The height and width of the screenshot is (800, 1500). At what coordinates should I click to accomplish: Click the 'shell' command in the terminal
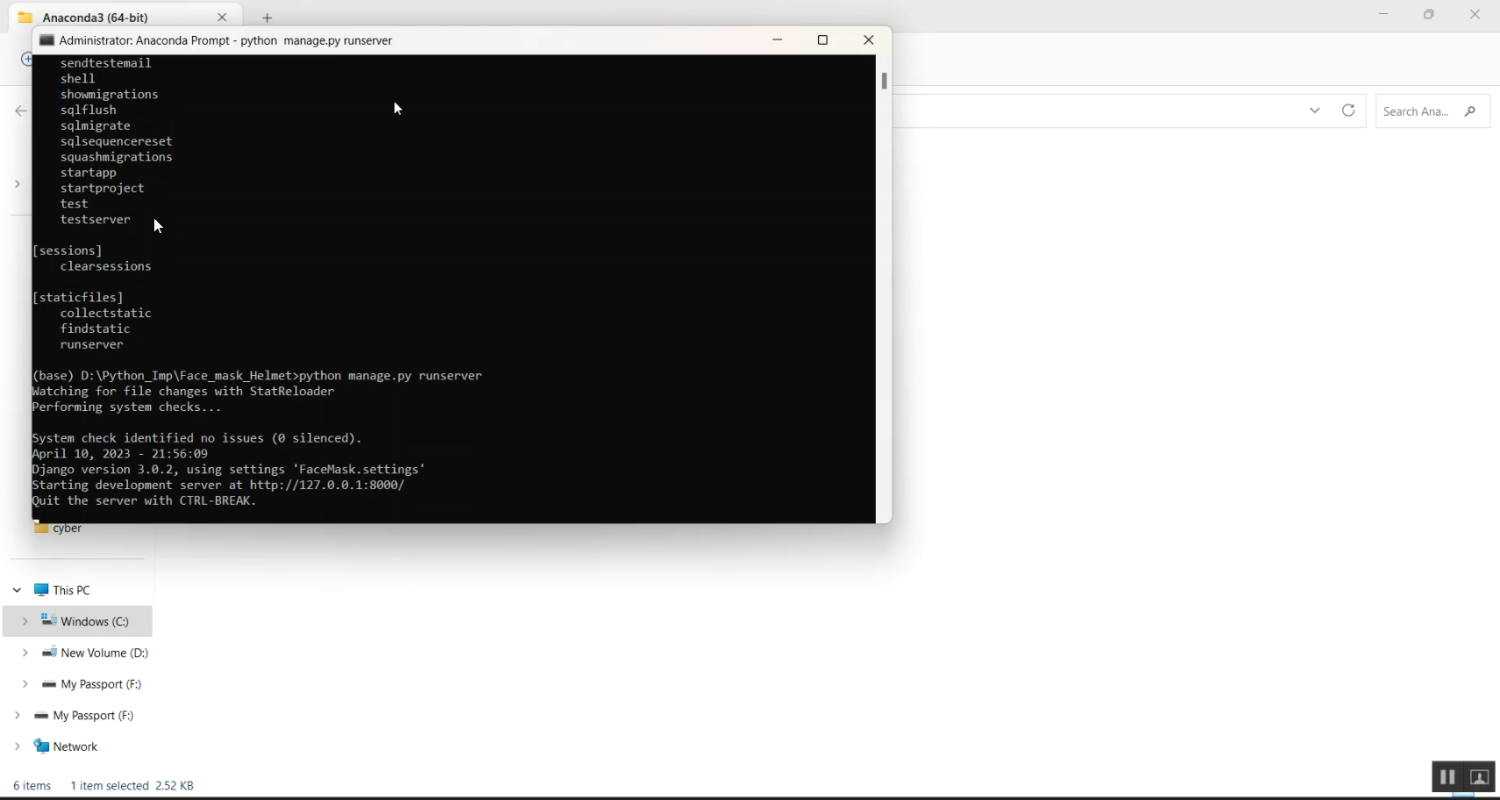click(x=77, y=79)
